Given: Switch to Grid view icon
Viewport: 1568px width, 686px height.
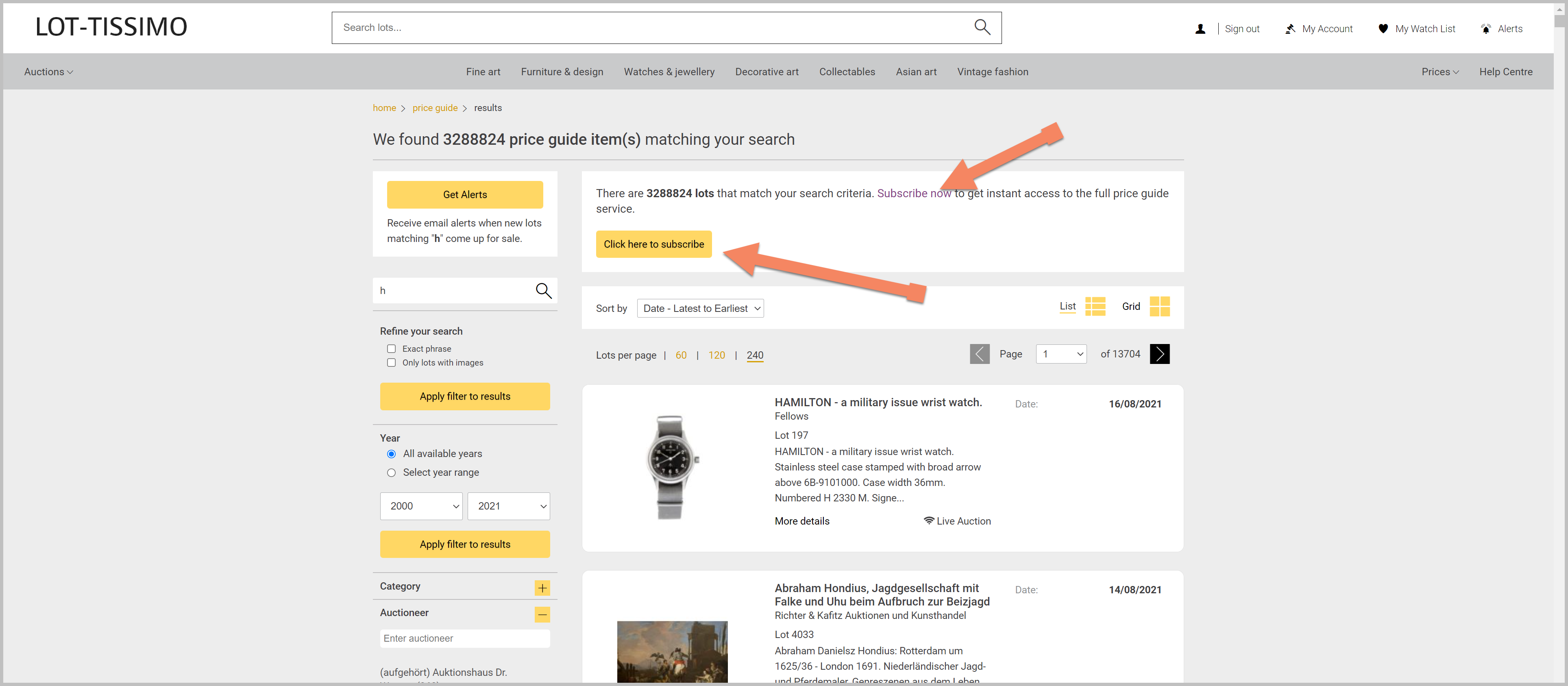Looking at the screenshot, I should click(1160, 306).
